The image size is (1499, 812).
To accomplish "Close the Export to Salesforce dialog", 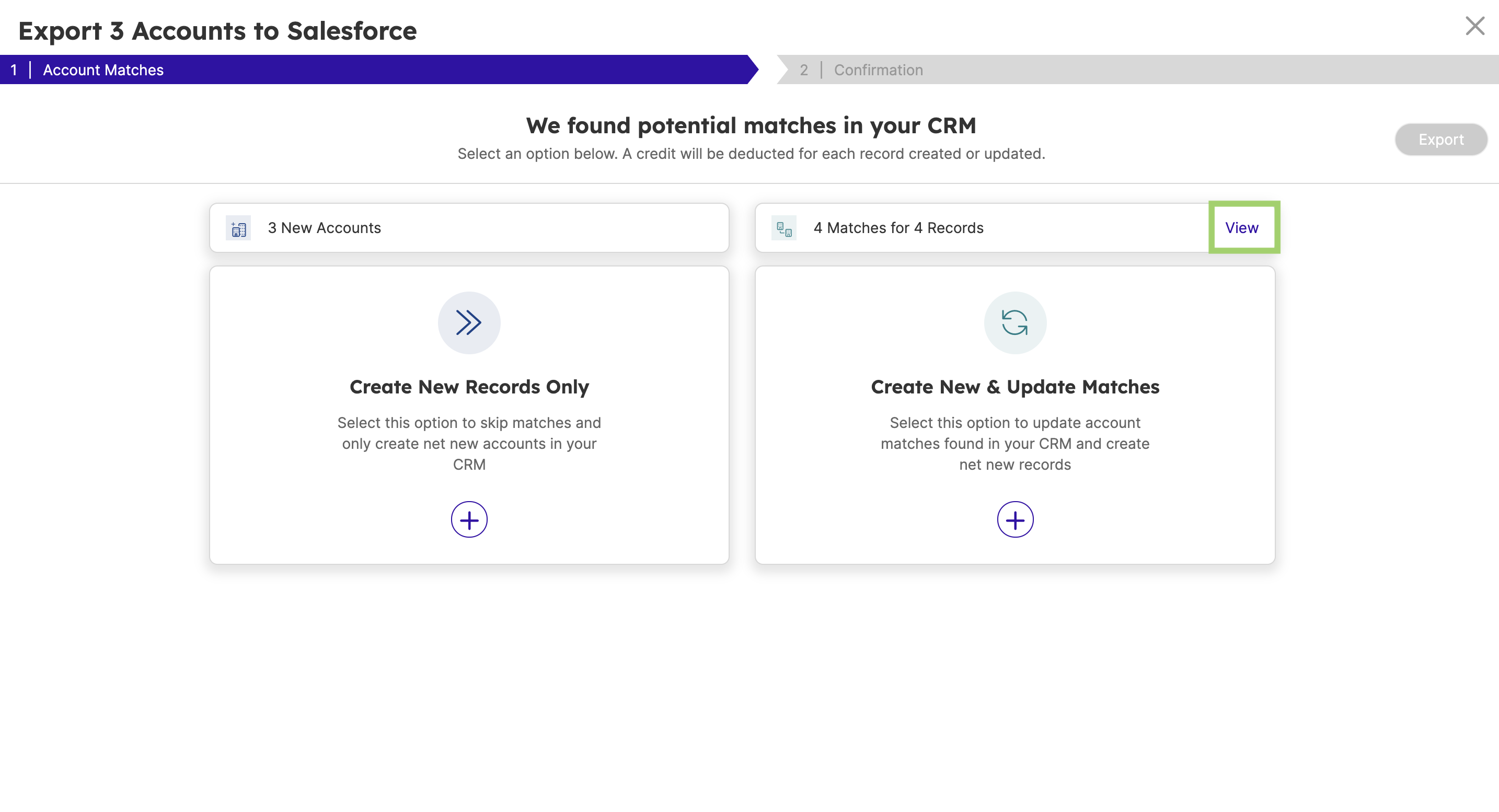I will (1474, 26).
